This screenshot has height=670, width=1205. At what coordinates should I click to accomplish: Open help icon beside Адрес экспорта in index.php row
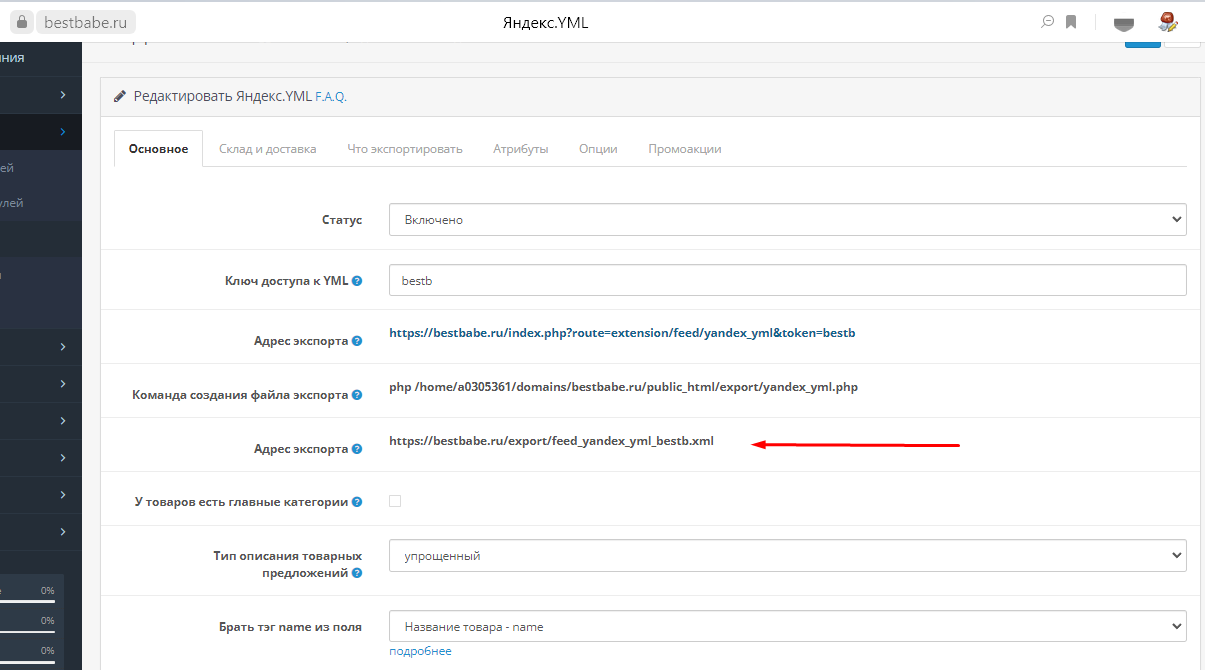357,341
